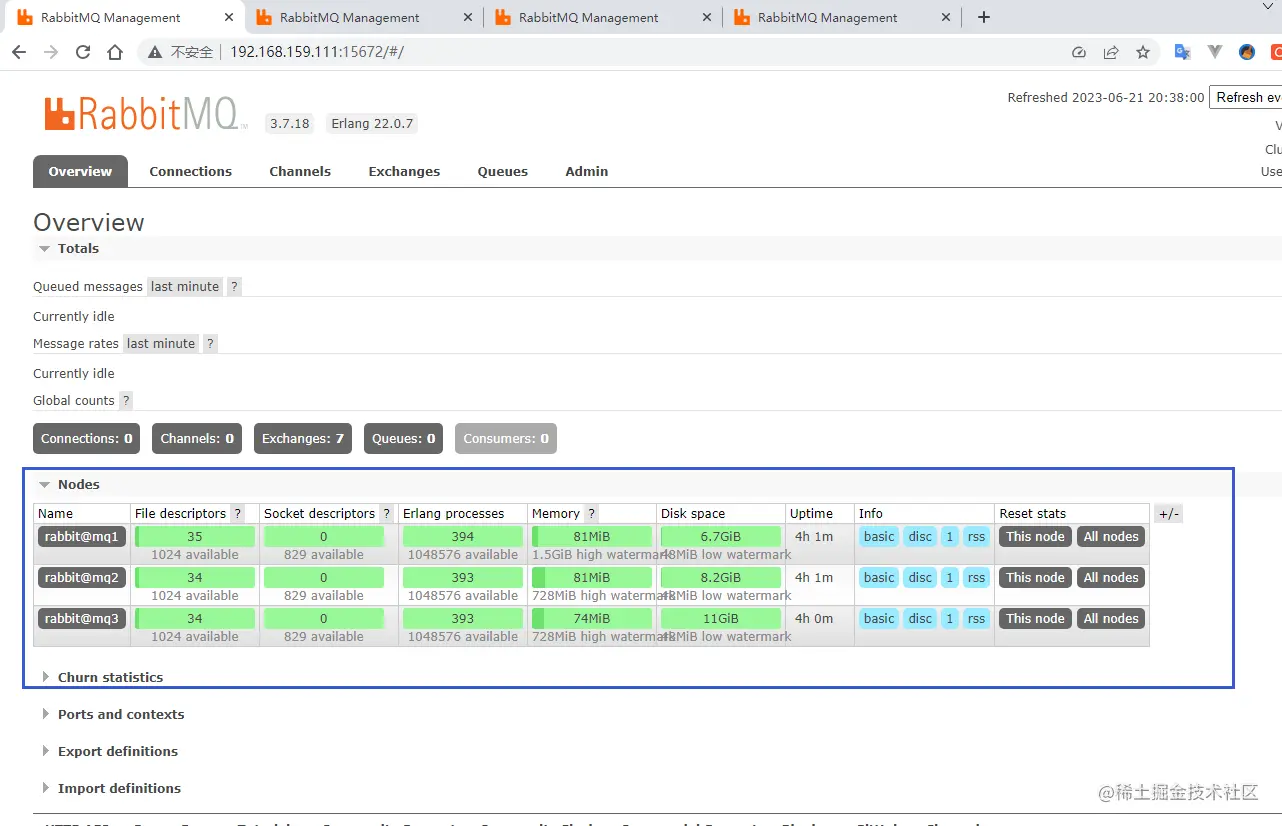Image resolution: width=1282 pixels, height=826 pixels.
Task: Switch to Queues tab
Action: pos(503,172)
